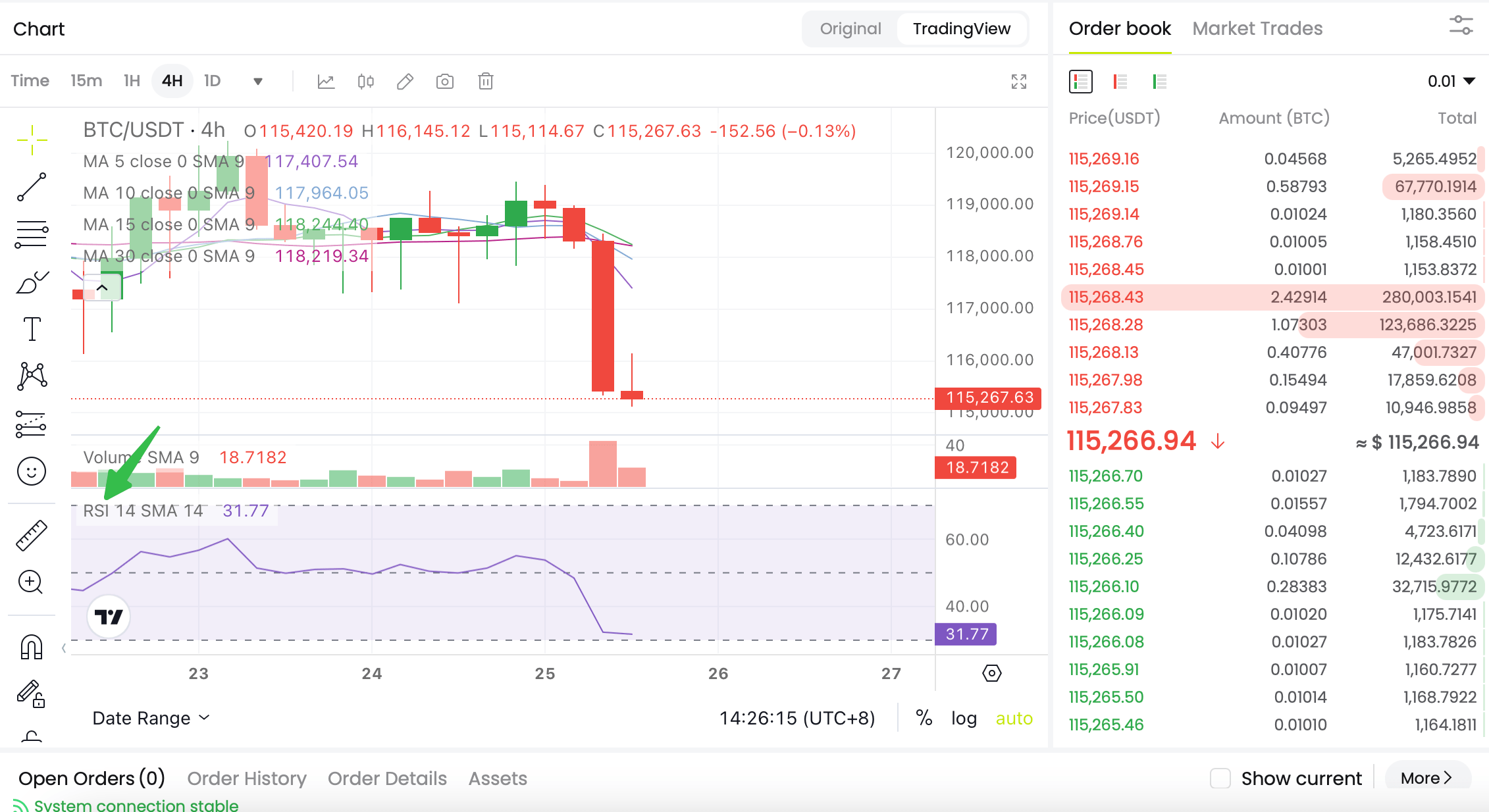Image resolution: width=1489 pixels, height=812 pixels.
Task: Toggle the magnet snap mode
Action: coord(32,647)
